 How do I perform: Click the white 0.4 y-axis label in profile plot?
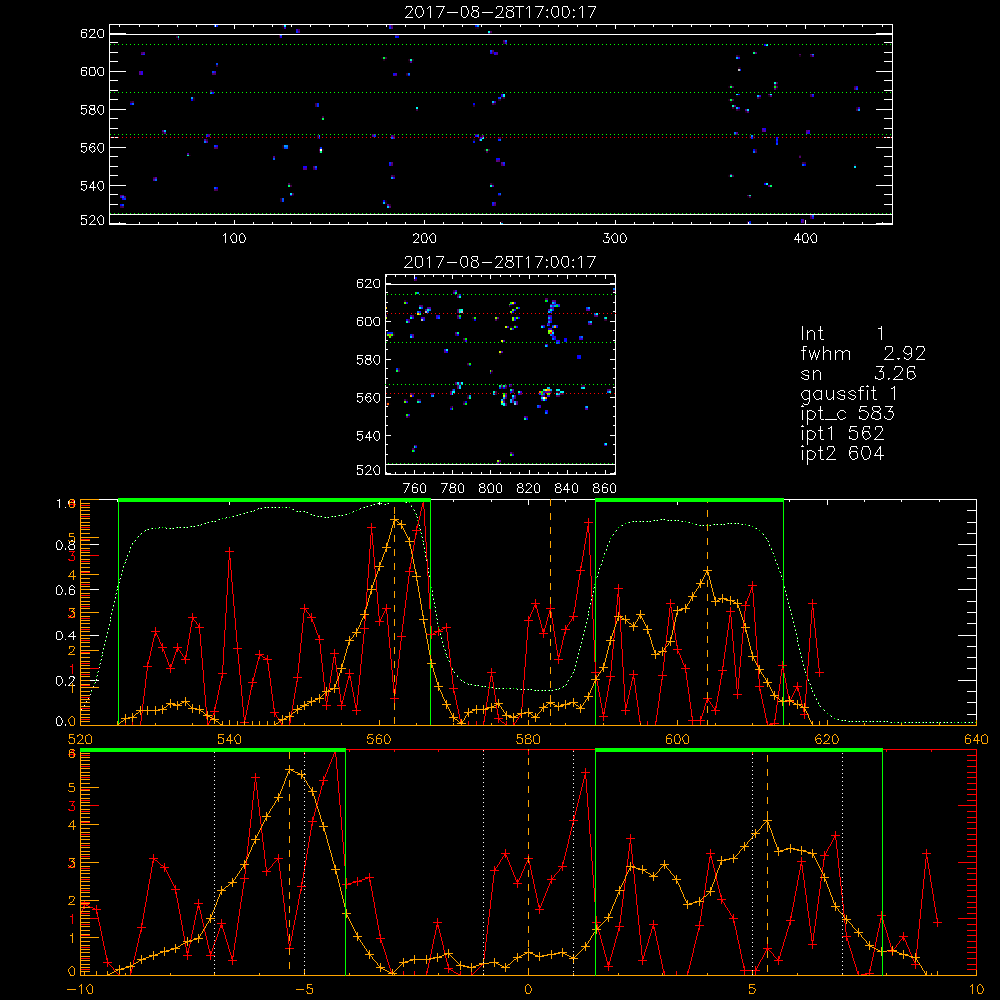click(x=66, y=636)
